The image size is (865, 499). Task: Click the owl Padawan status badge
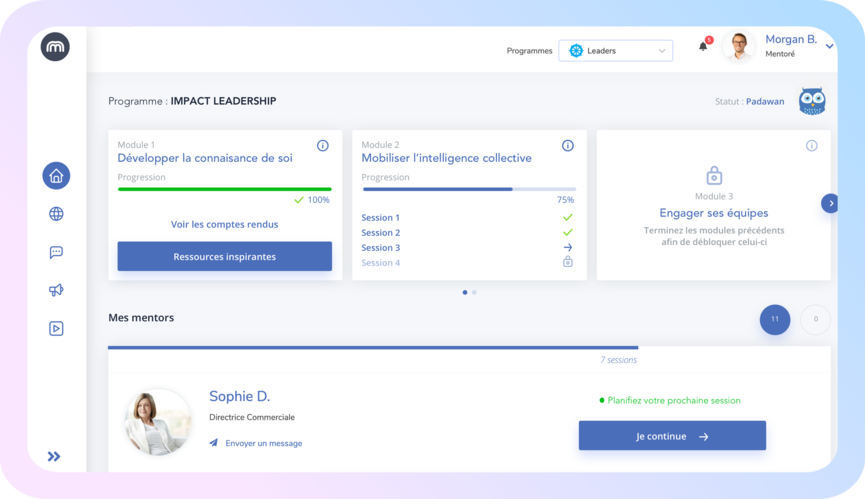tap(811, 101)
